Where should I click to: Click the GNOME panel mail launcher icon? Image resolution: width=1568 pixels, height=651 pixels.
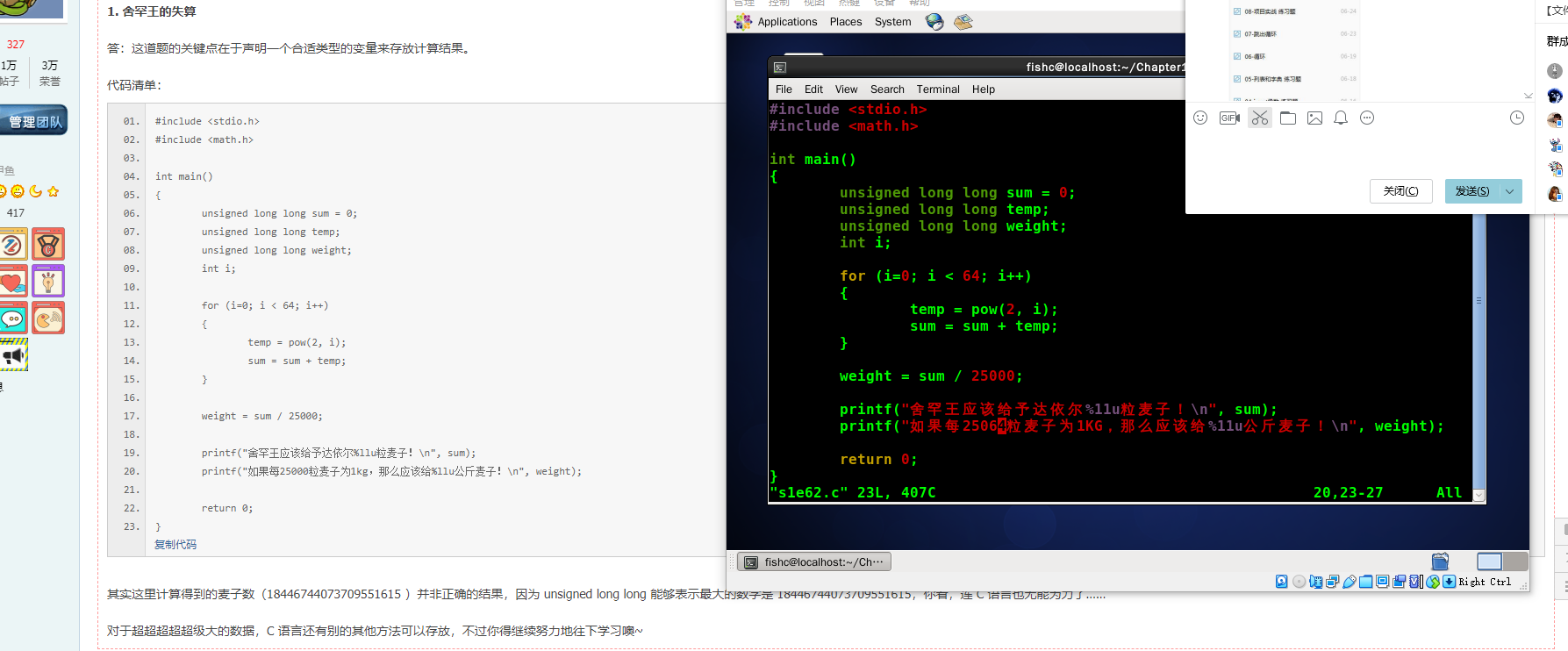click(x=963, y=22)
